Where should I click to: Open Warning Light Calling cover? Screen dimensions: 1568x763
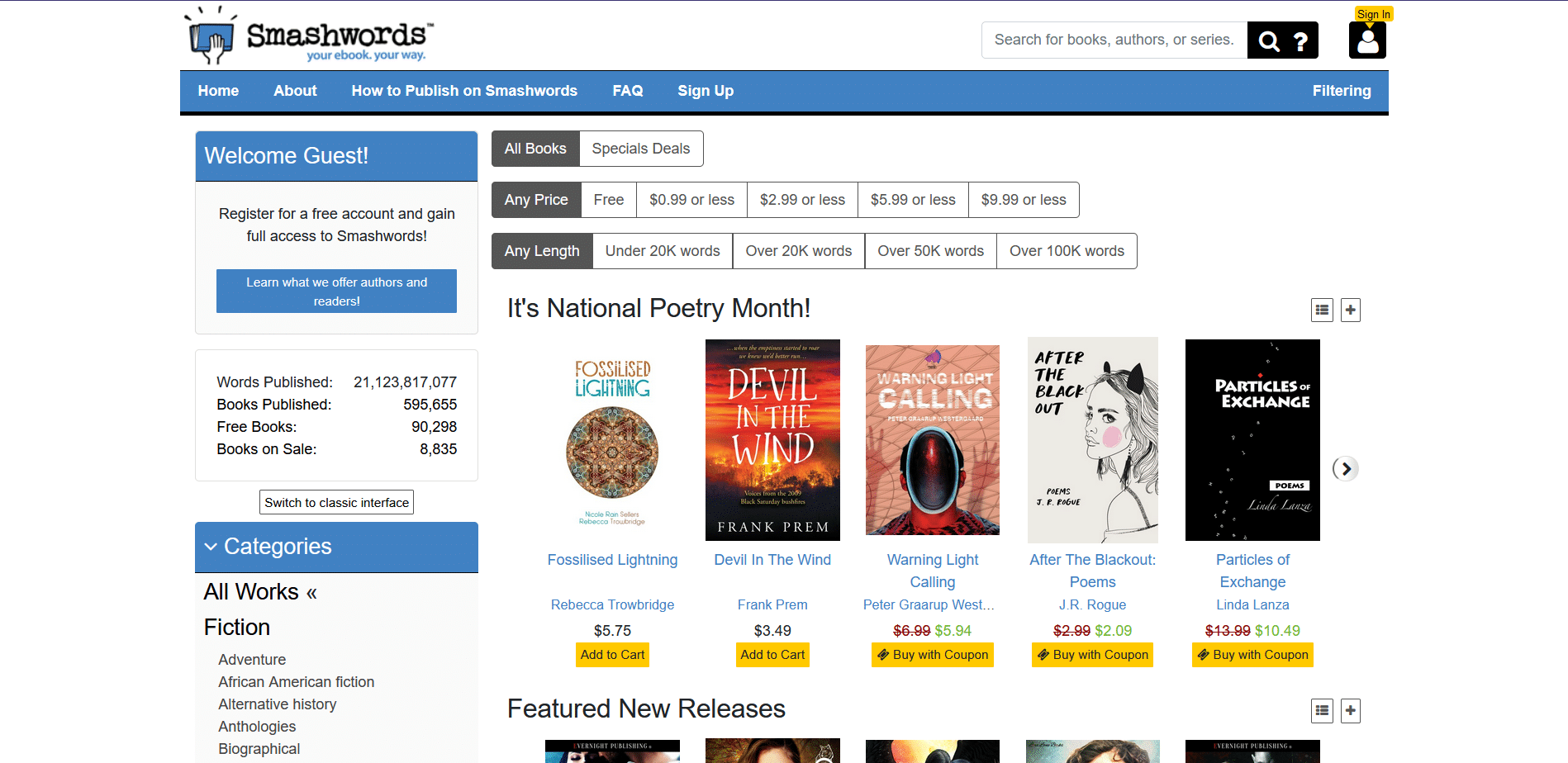point(933,440)
